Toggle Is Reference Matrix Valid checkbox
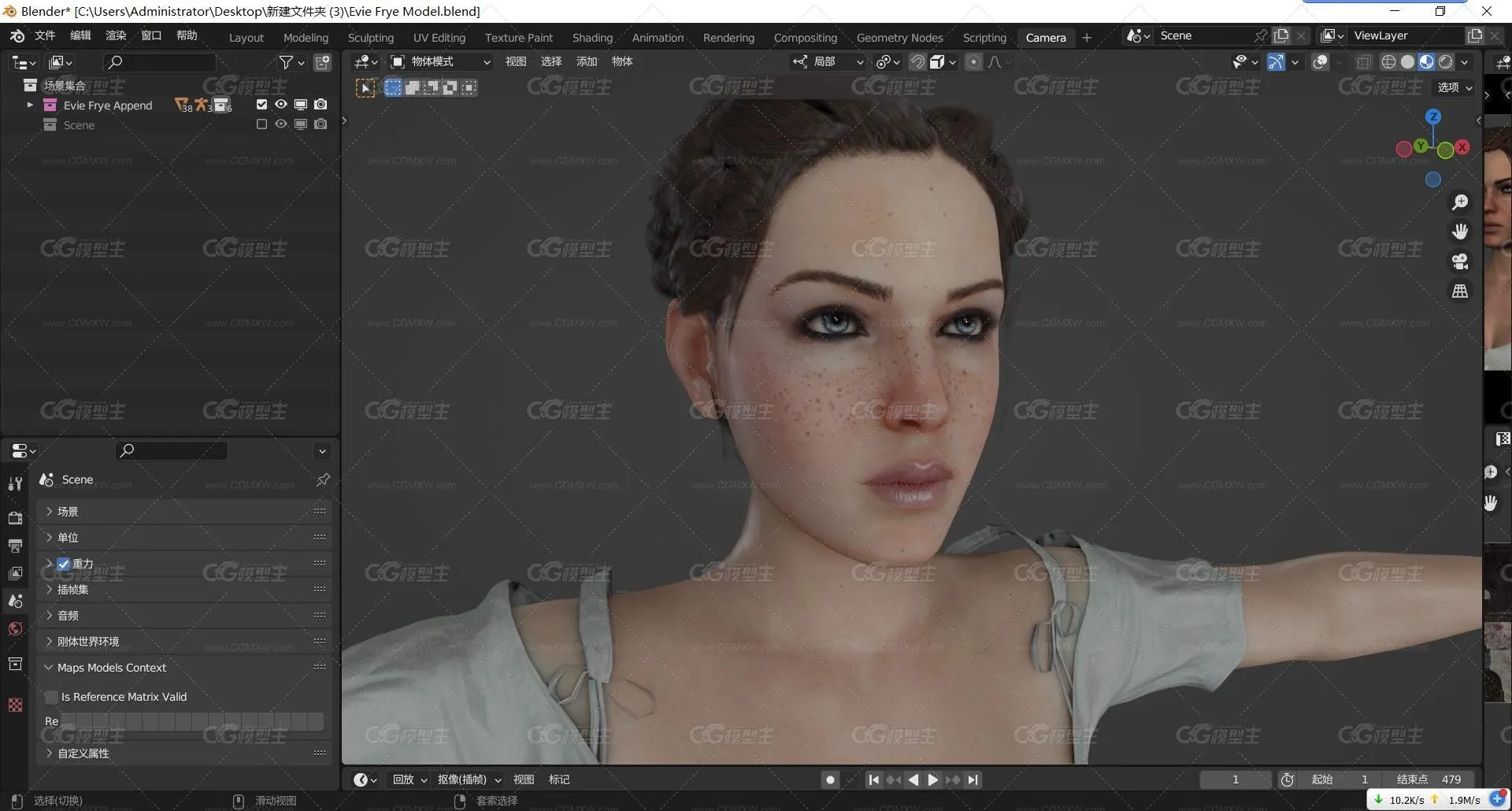 click(x=52, y=697)
